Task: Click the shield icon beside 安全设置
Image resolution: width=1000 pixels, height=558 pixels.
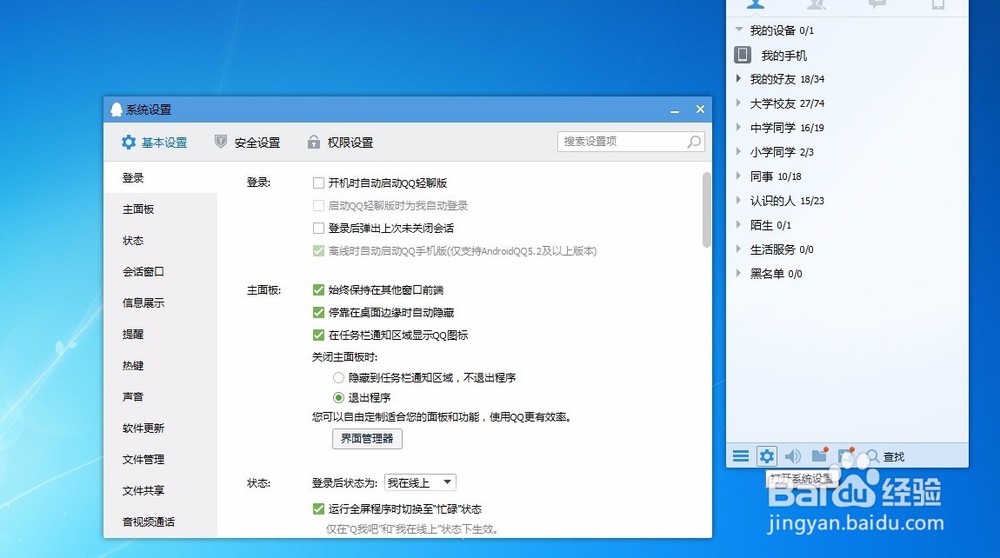Action: (221, 142)
